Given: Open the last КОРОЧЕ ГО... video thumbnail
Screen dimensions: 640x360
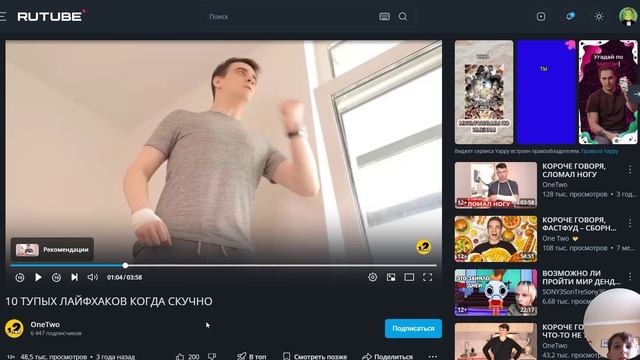Looking at the screenshot, I should click(x=496, y=342).
